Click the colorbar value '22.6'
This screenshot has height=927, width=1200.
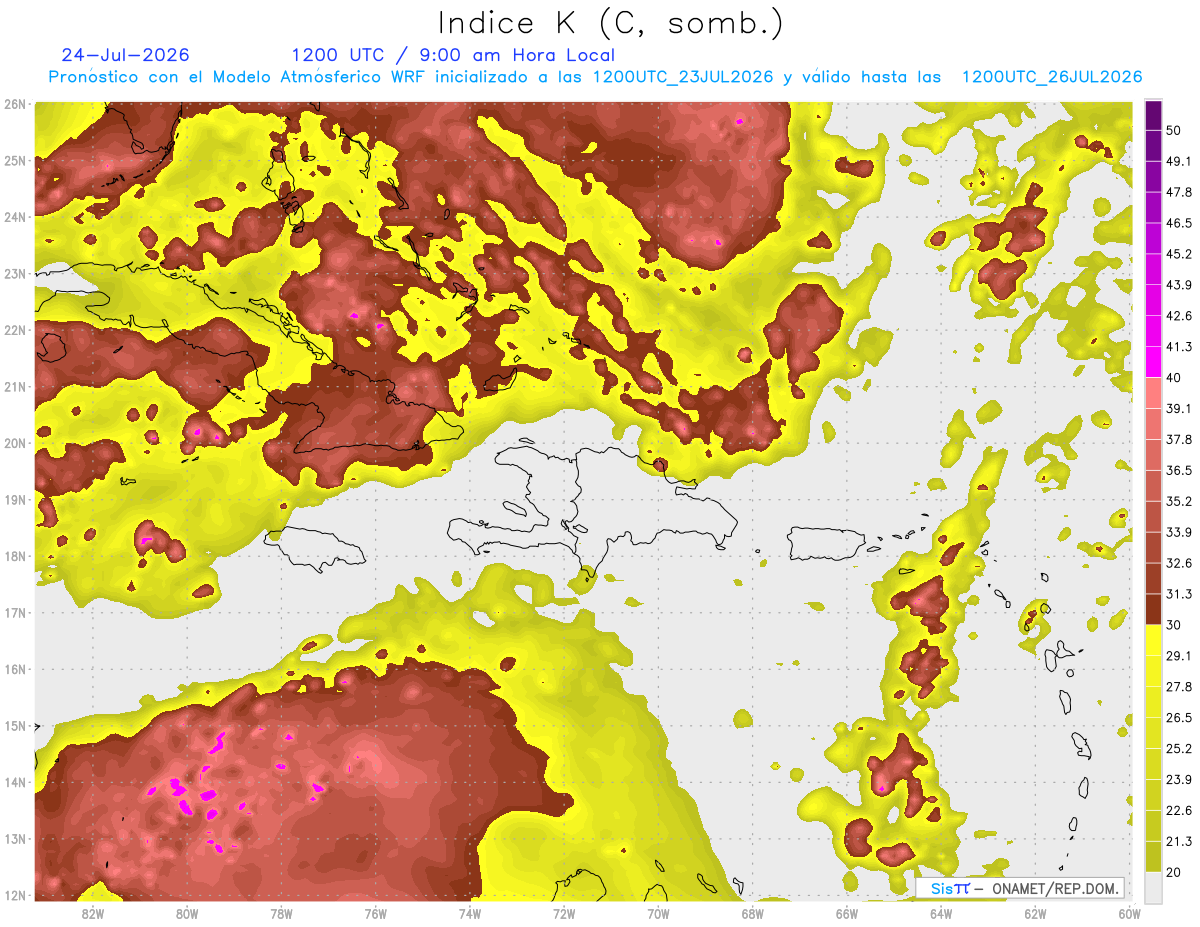pyautogui.click(x=1179, y=810)
